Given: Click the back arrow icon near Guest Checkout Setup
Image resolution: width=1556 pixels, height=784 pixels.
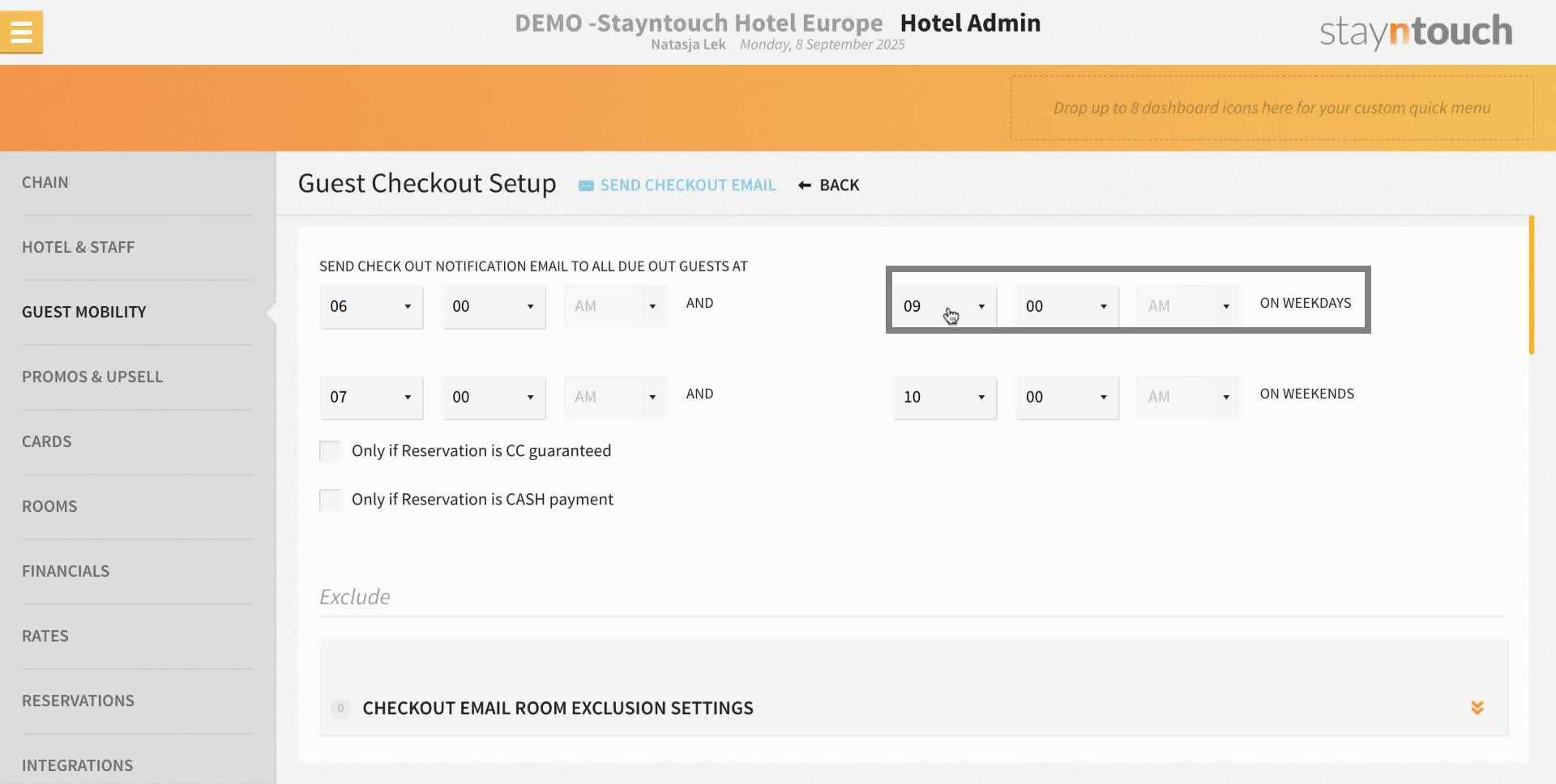Looking at the screenshot, I should (x=804, y=185).
